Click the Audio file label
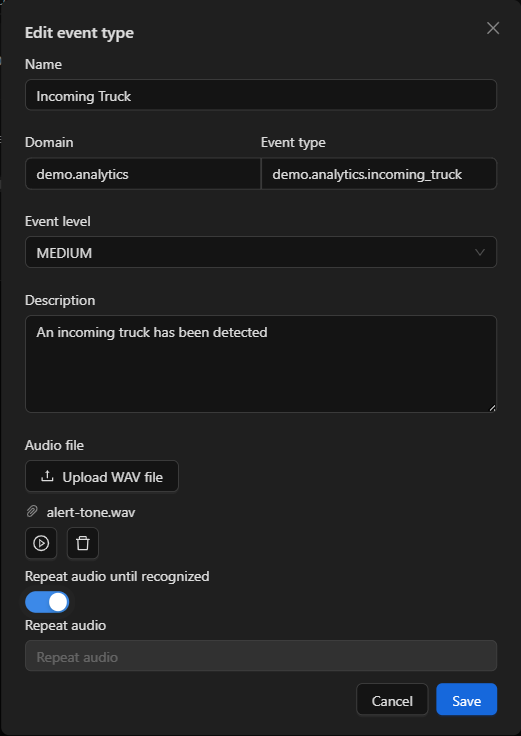This screenshot has height=736, width=521. [54, 445]
